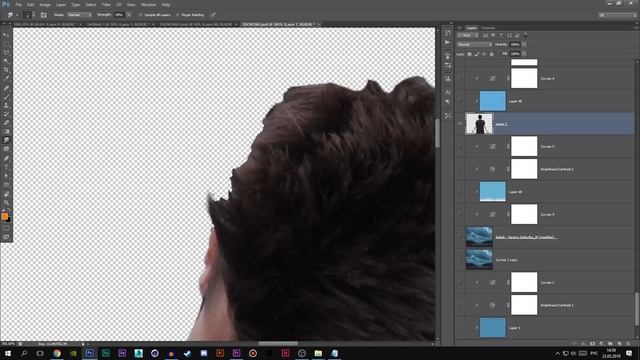Add layer mask icon in Layers panel
640x360 pixels.
[x=592, y=344]
